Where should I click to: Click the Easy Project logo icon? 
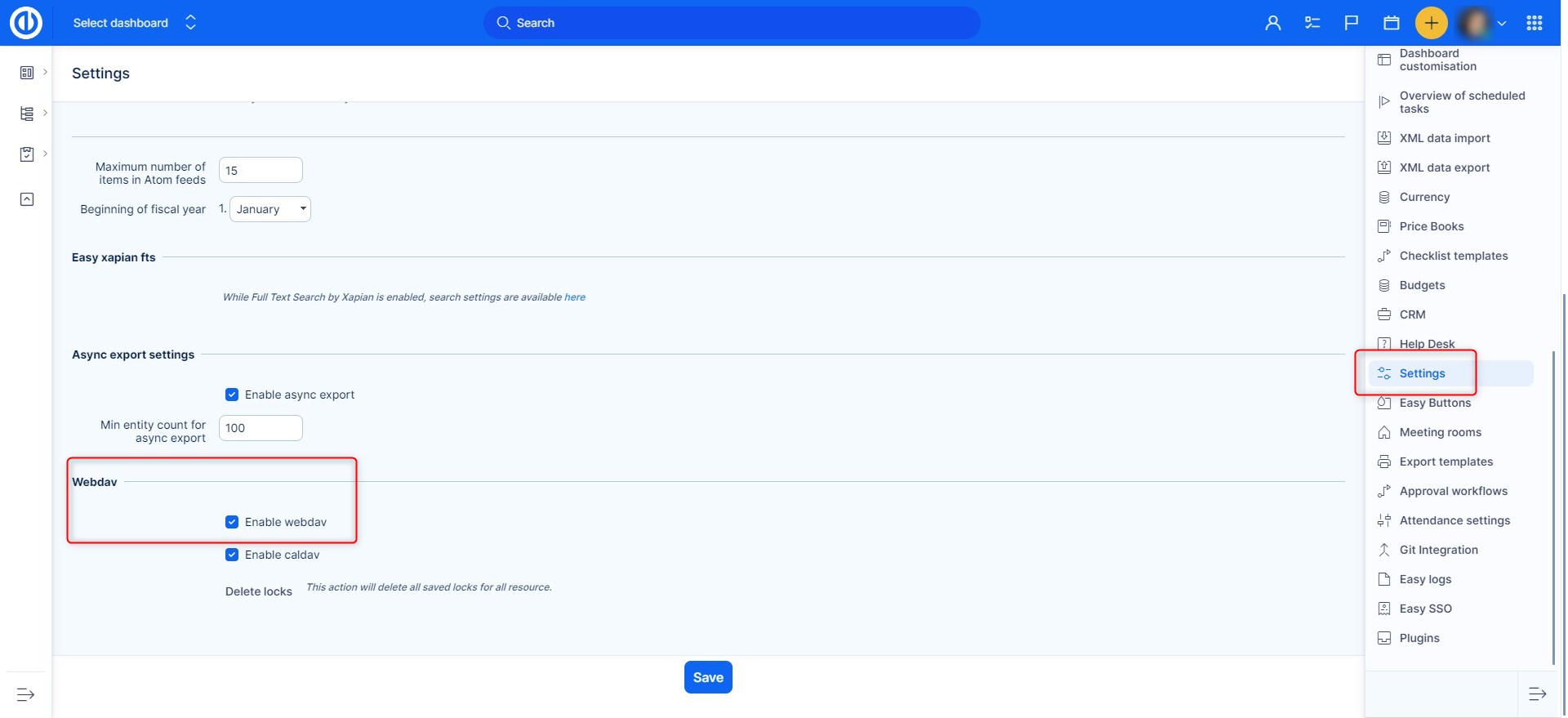[x=26, y=23]
